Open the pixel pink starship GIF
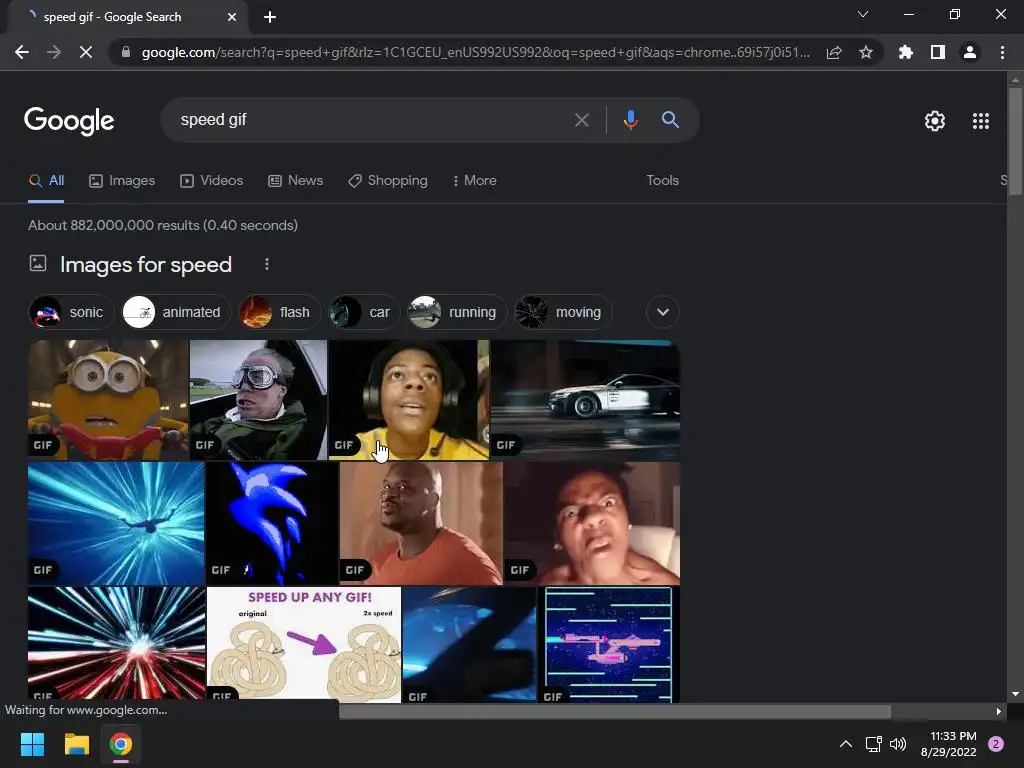The image size is (1024, 768). pyautogui.click(x=609, y=644)
